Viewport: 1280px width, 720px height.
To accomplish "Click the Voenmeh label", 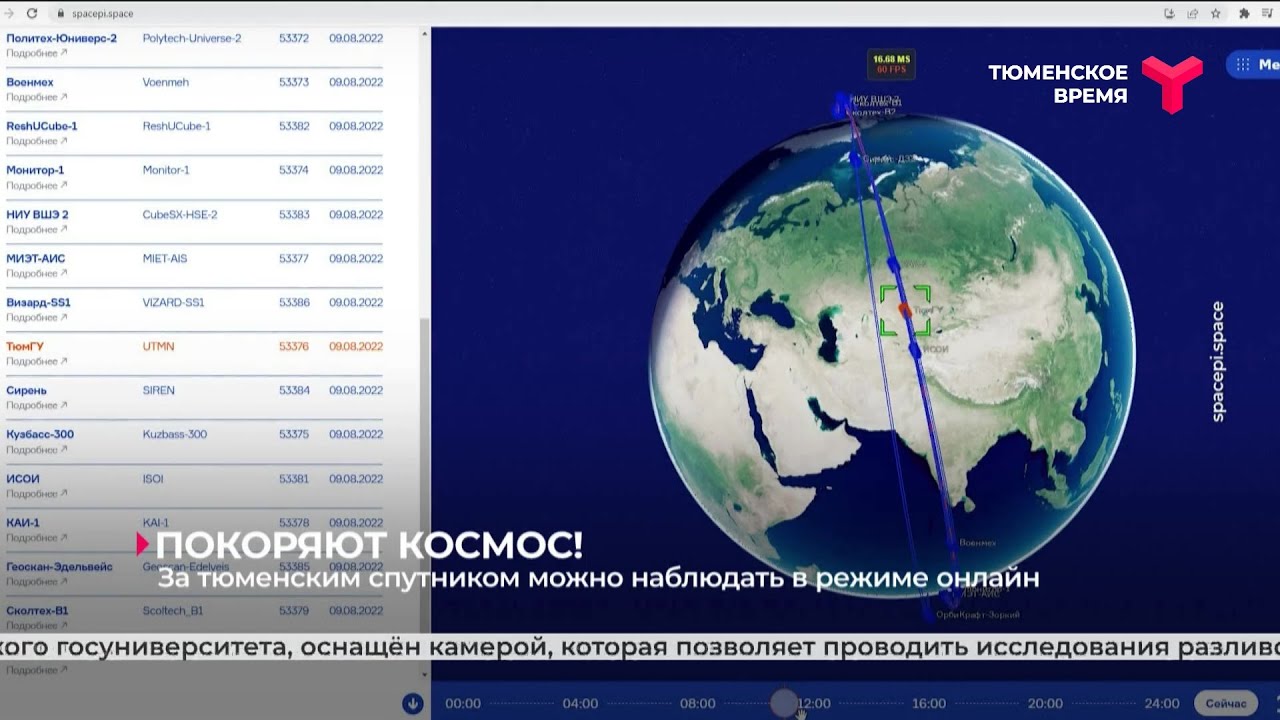I will [165, 82].
